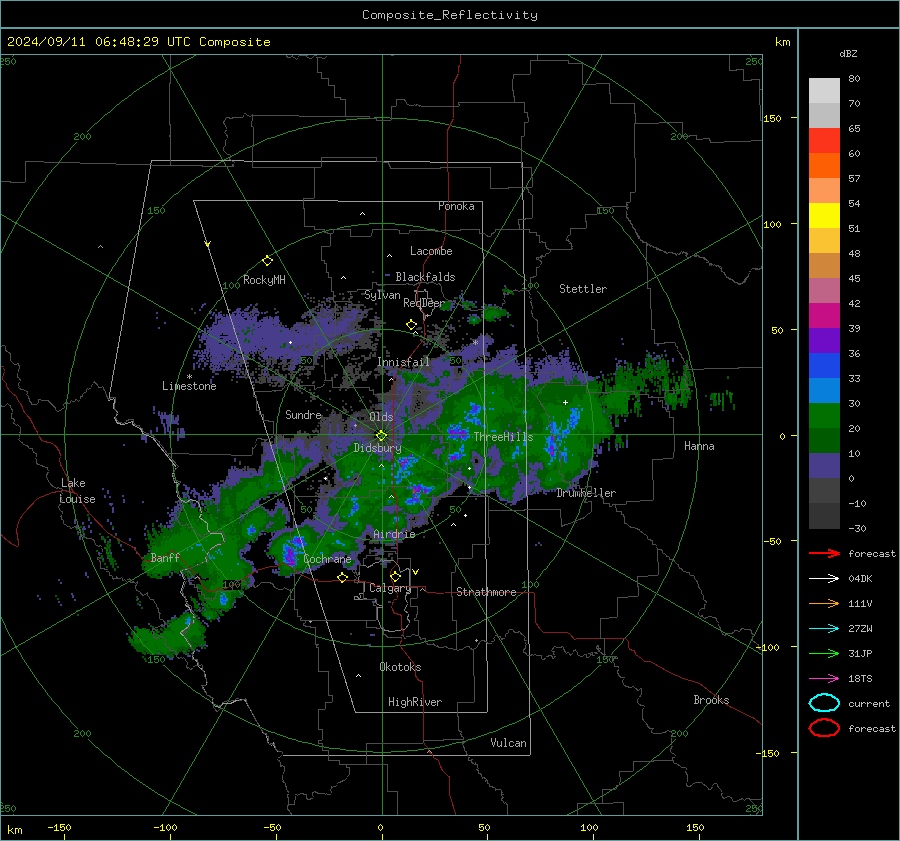
Task: Click the Sylvan city label
Action: [382, 295]
